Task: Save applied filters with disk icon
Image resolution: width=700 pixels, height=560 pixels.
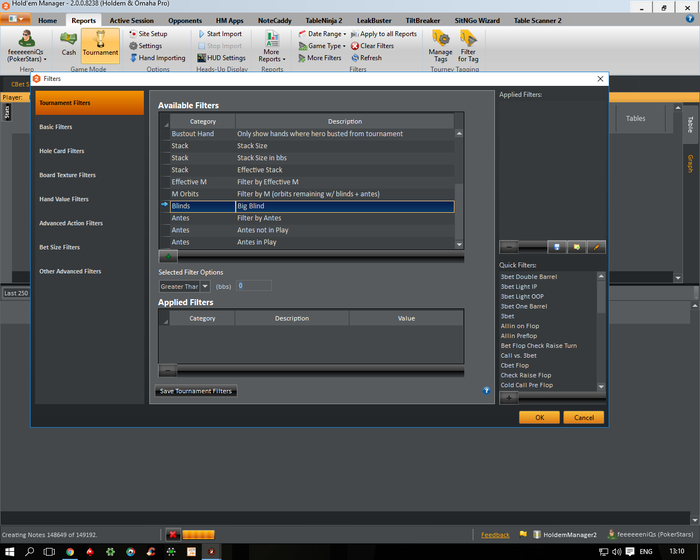Action: point(557,247)
